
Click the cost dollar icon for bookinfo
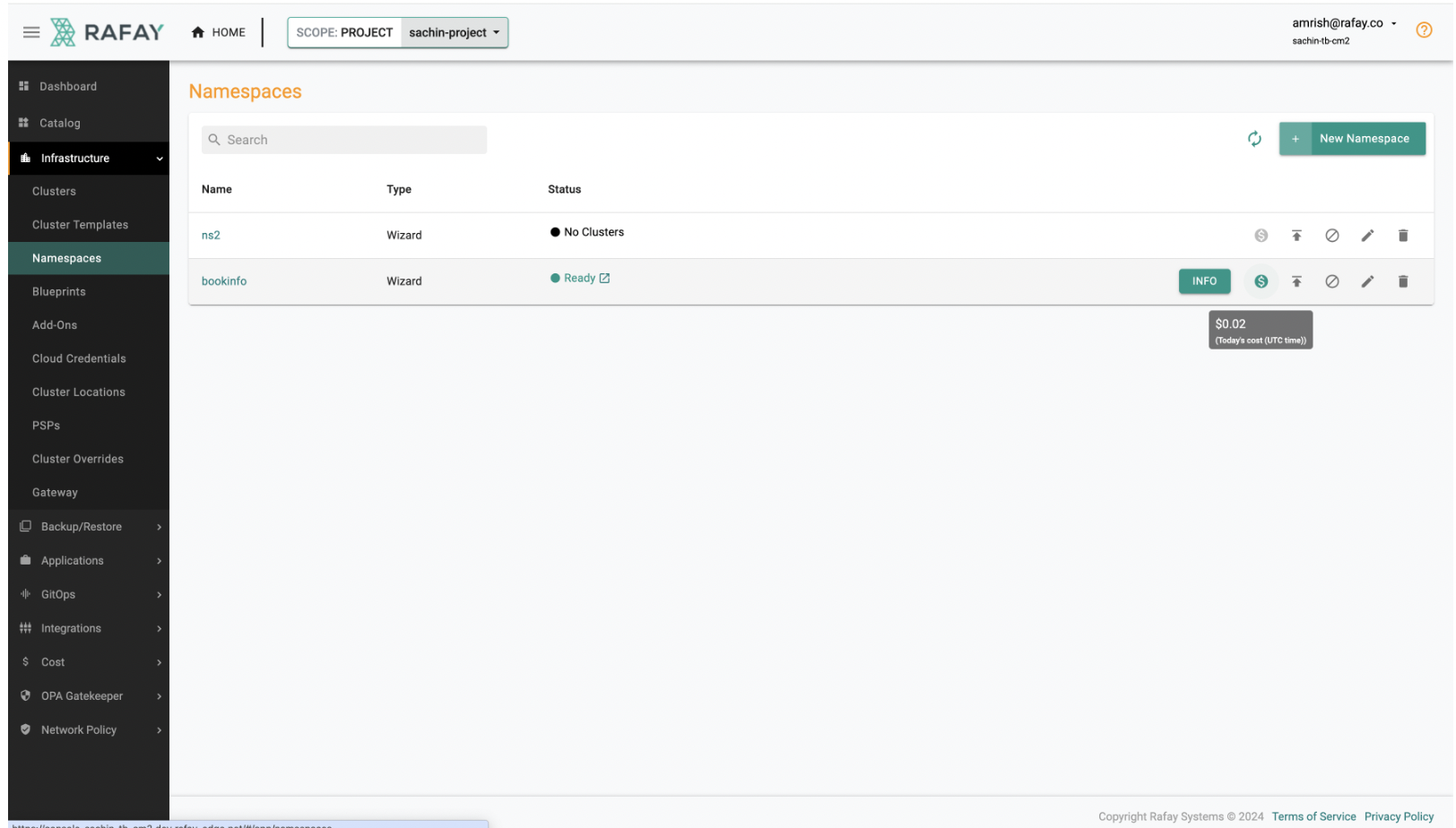pos(1261,281)
